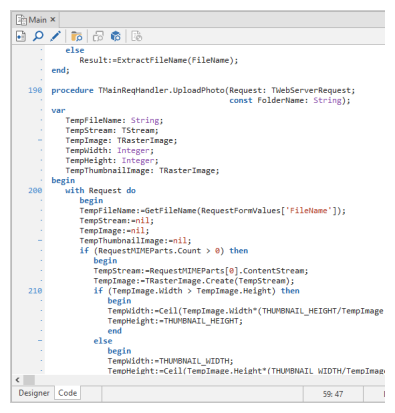Viewport: 395px width, 413px height.
Task: Click the TempThumbnailImage: TRasterImage; declaration
Action: point(142,171)
